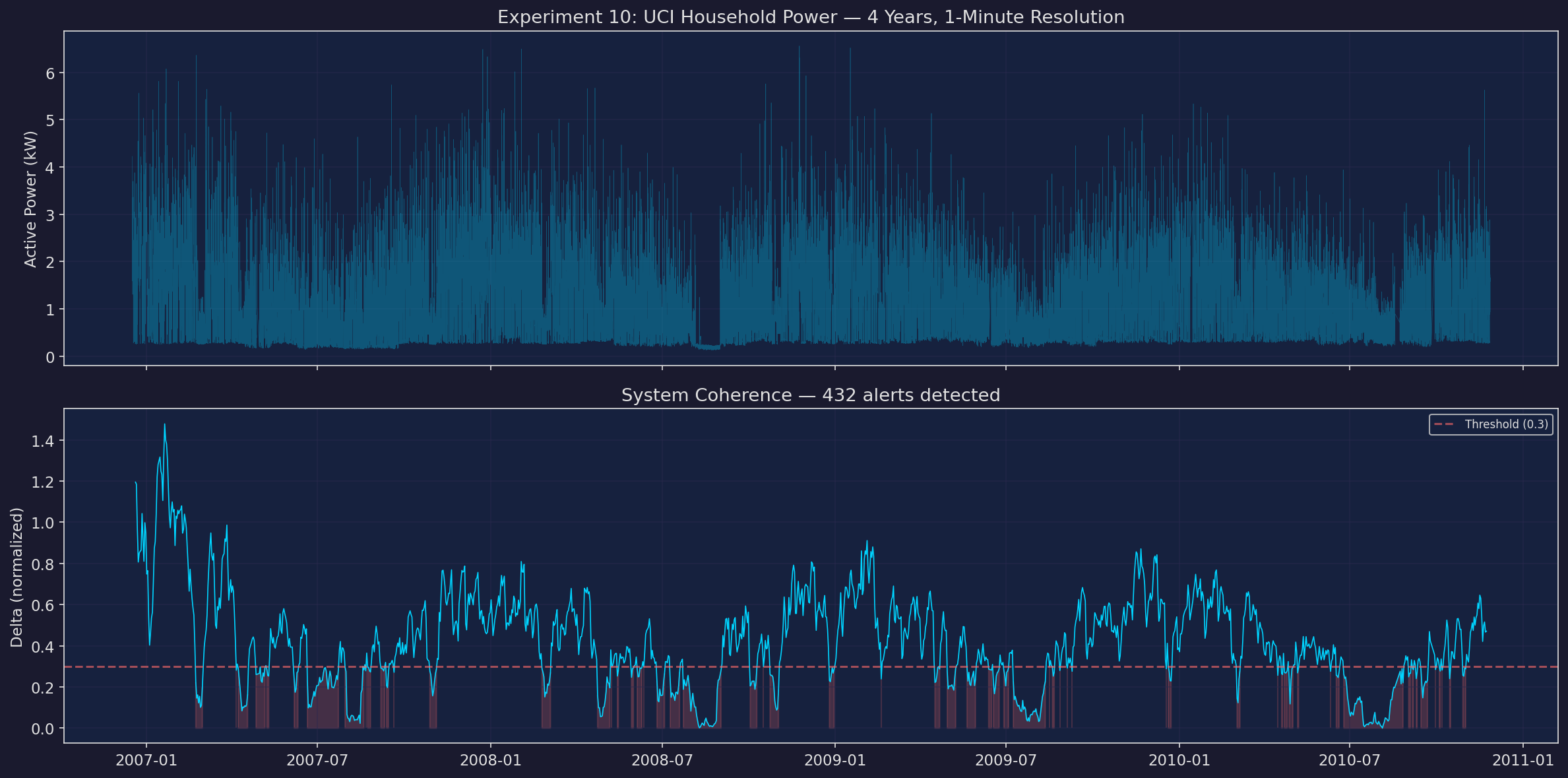
Task: Click the x-axis date label 2008-01
Action: pos(491,760)
